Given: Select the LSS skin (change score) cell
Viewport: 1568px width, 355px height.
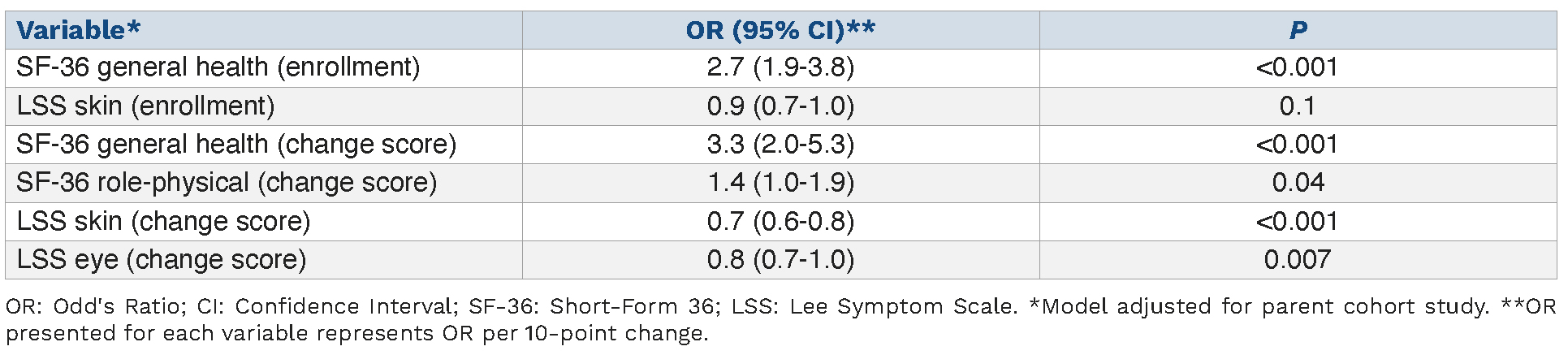Looking at the screenshot, I should point(164,221).
